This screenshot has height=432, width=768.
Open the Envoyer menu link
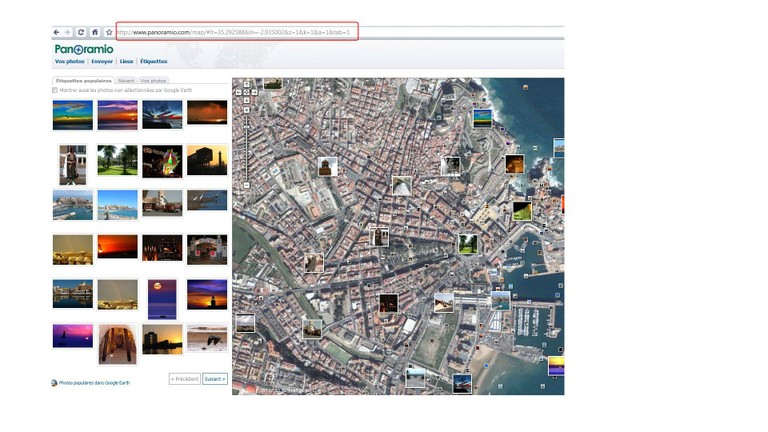click(x=102, y=61)
